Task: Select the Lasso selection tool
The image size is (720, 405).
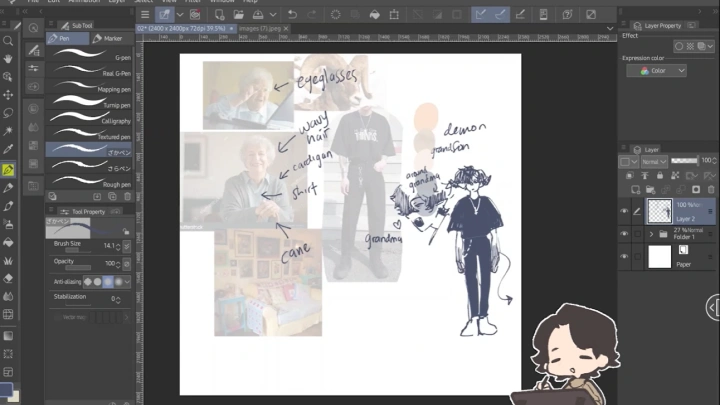Action: [x=8, y=113]
